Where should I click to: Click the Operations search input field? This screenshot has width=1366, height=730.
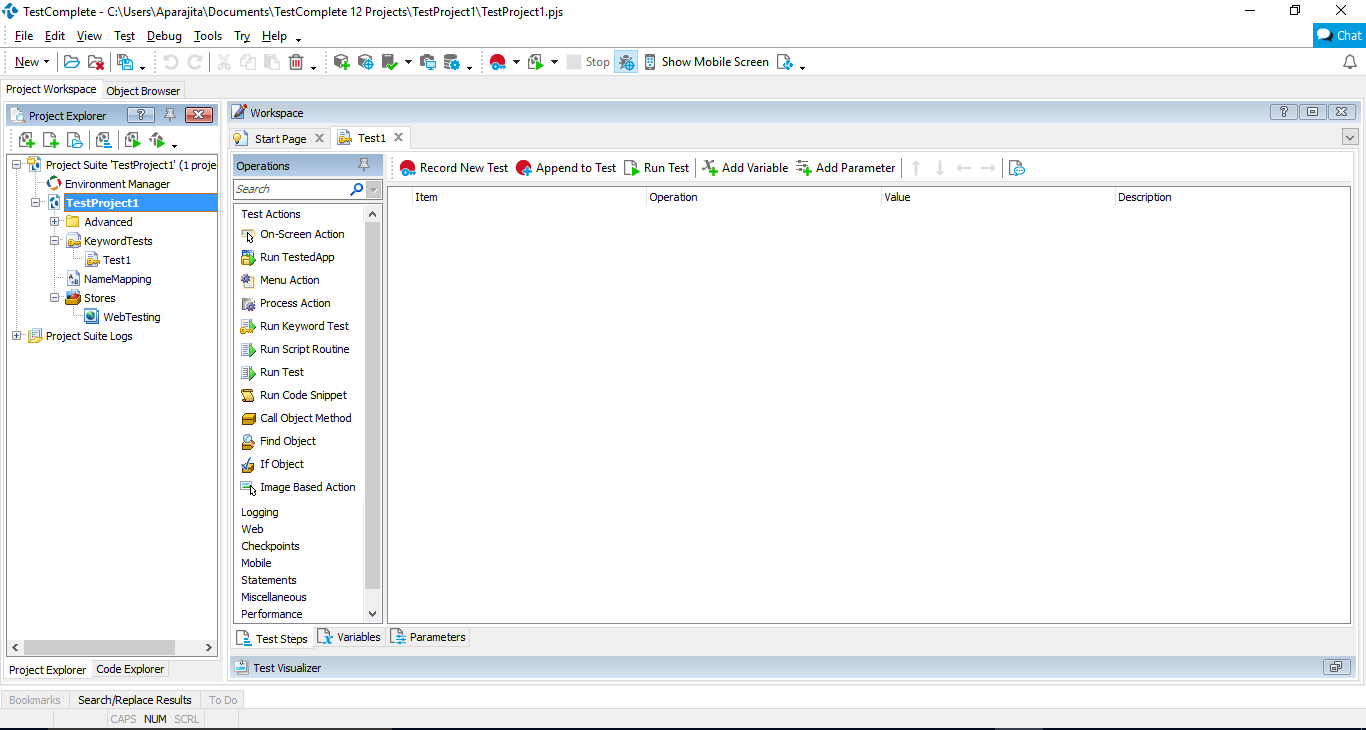pos(291,189)
